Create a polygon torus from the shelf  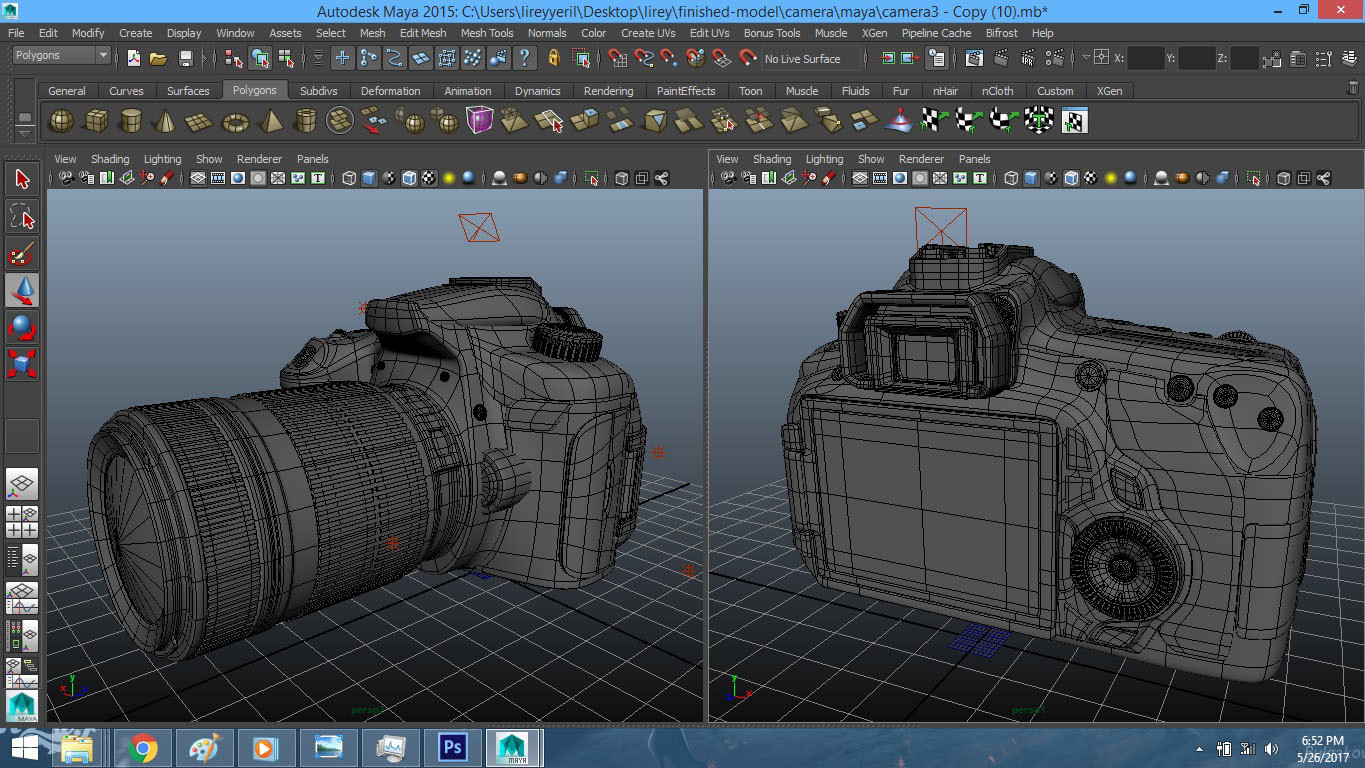click(235, 121)
